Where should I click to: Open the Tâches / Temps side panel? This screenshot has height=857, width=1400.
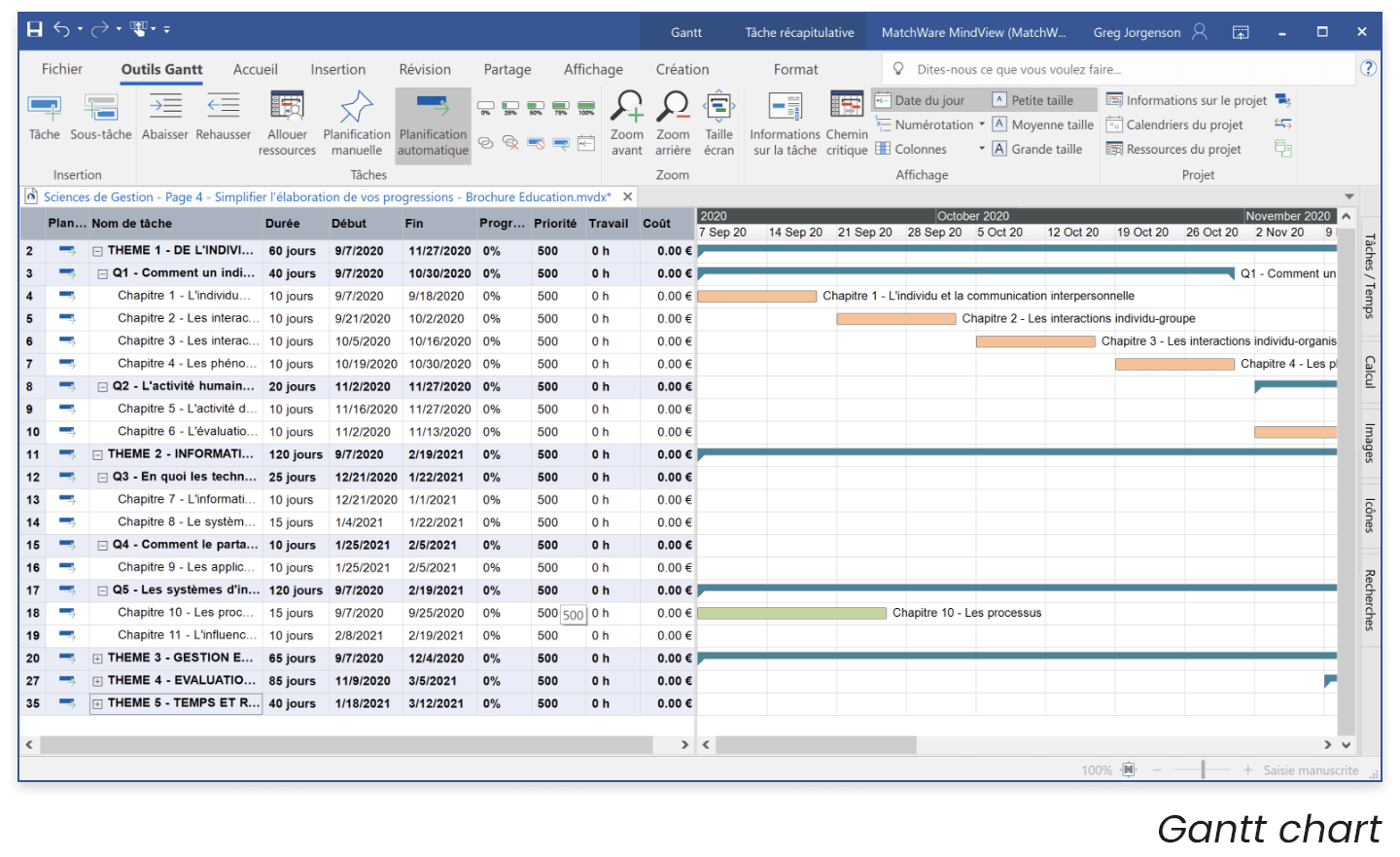(1369, 276)
